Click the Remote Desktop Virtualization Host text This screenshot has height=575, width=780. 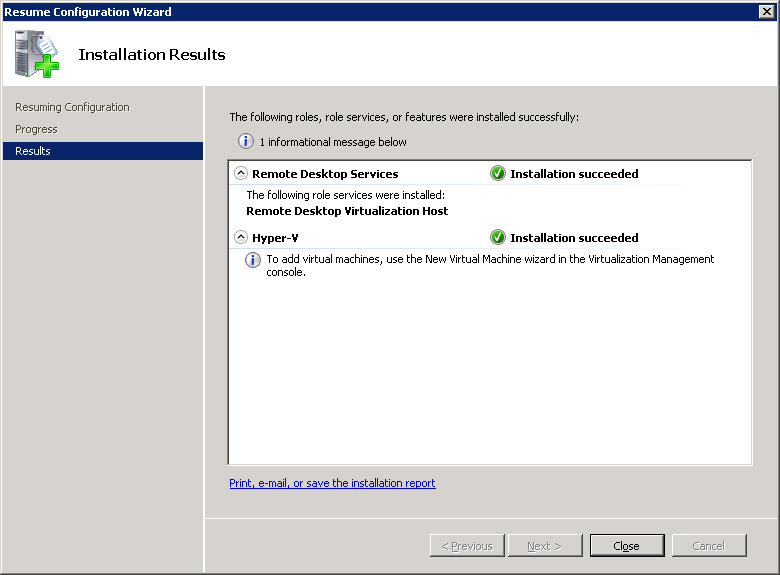pos(347,211)
